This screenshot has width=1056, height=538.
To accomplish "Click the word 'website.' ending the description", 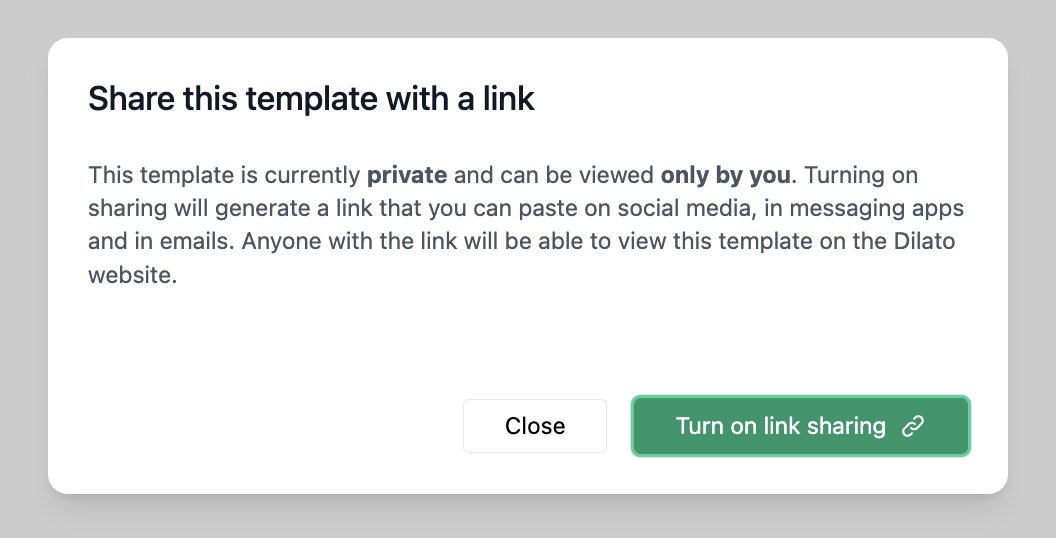I will [x=133, y=275].
